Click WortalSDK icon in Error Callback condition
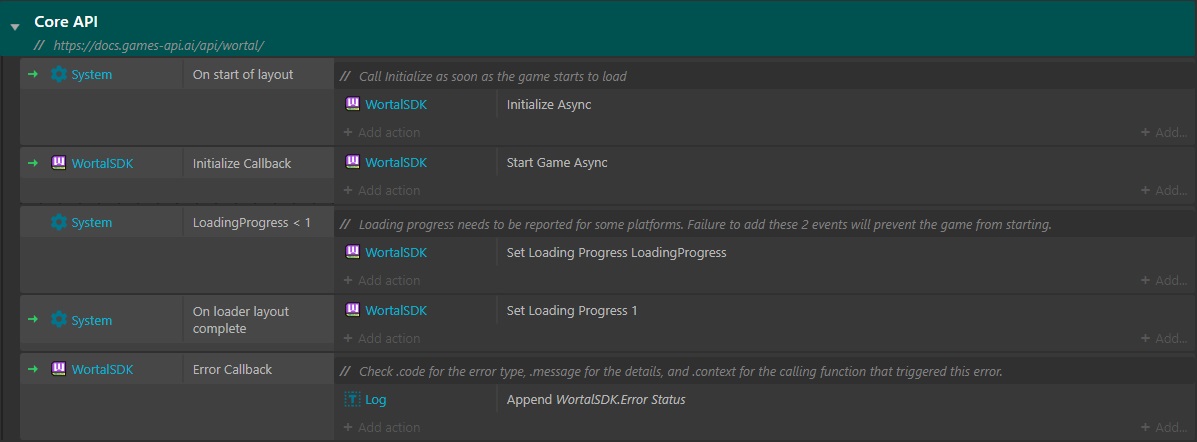This screenshot has height=442, width=1197. click(58, 370)
